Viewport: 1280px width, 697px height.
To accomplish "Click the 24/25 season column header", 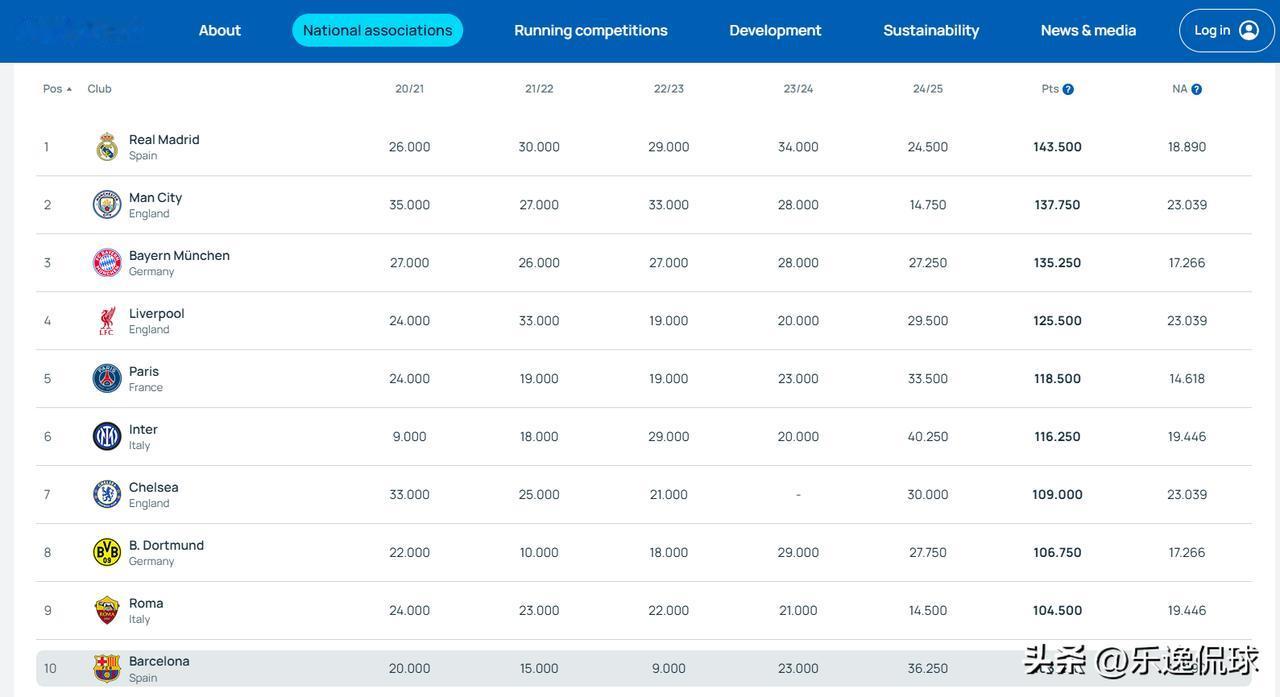I will (928, 89).
